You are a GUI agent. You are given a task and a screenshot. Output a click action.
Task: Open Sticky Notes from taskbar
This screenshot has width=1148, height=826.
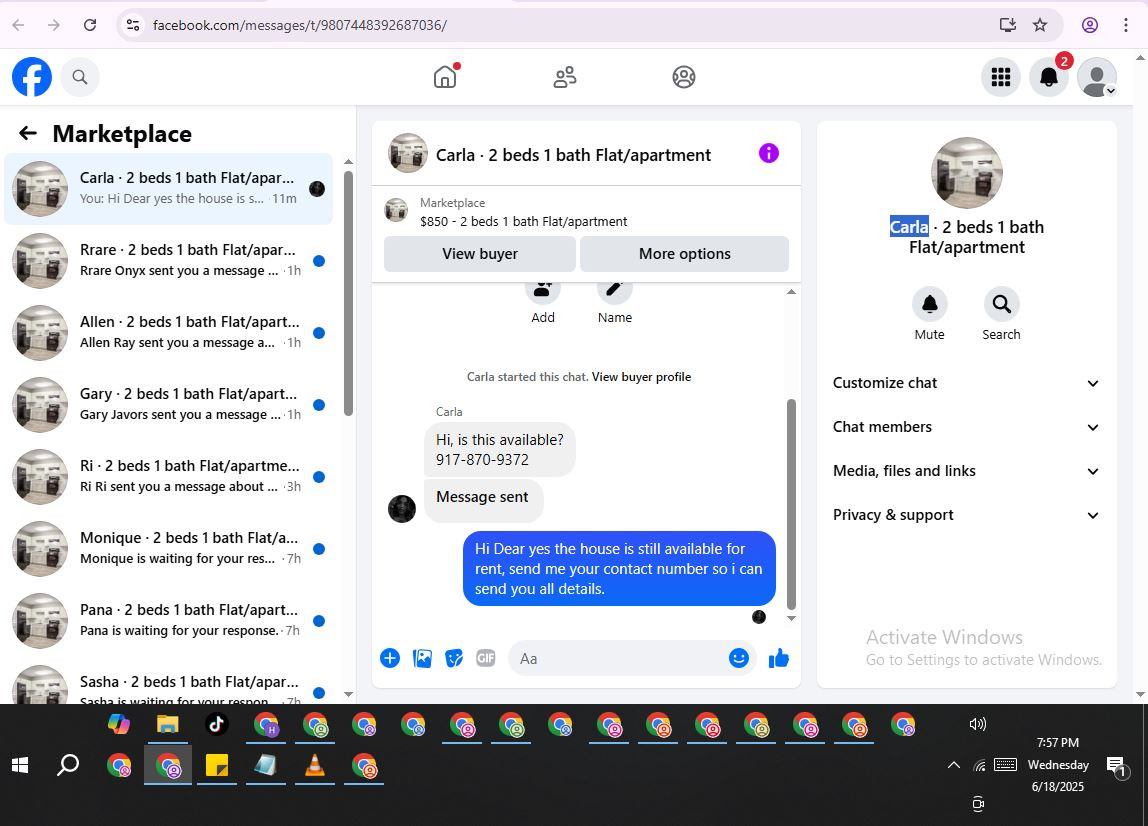click(x=217, y=766)
